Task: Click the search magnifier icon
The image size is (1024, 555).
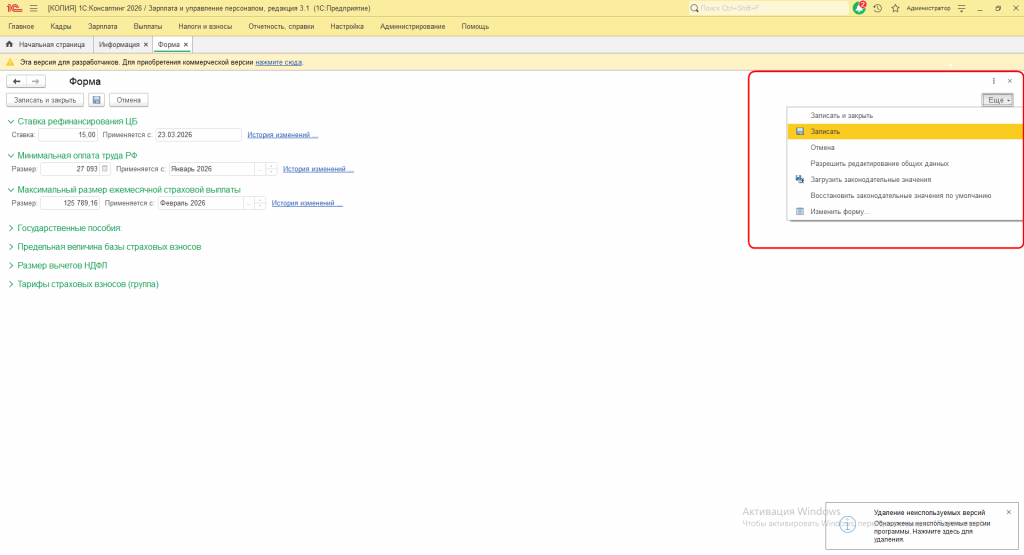Action: (x=694, y=8)
